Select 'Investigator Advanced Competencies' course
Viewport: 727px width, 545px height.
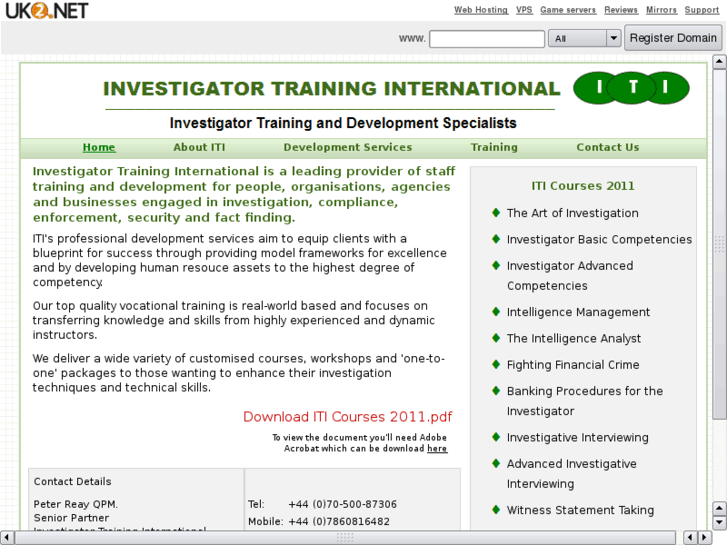click(570, 276)
